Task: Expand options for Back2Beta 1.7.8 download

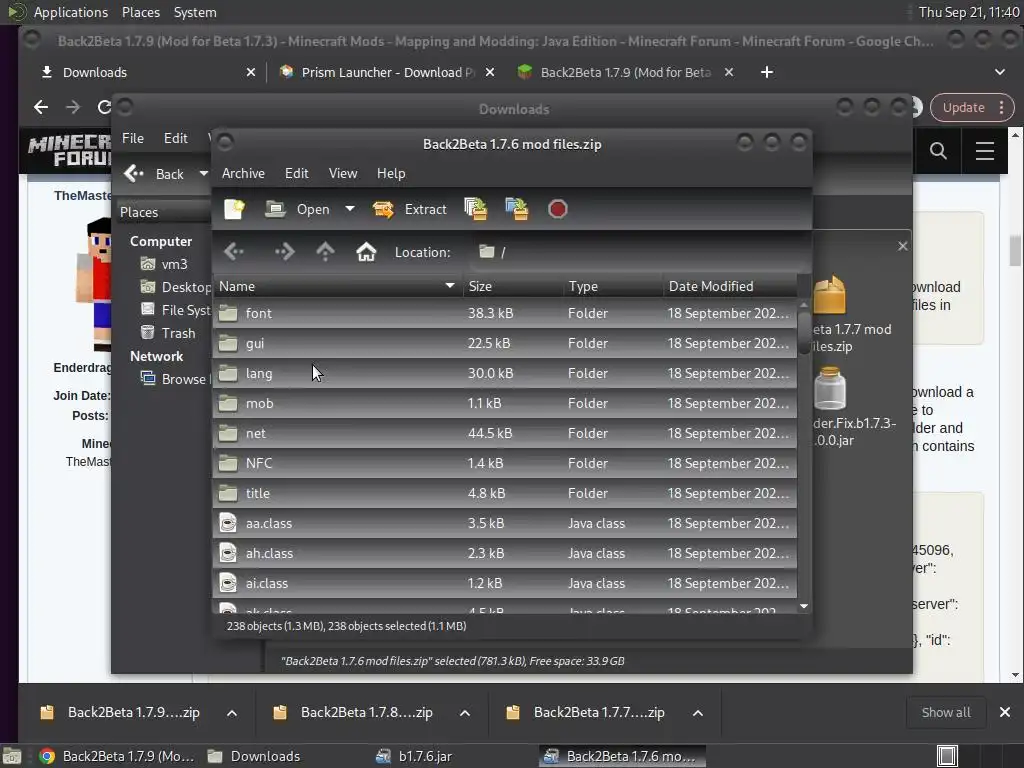Action: click(464, 712)
